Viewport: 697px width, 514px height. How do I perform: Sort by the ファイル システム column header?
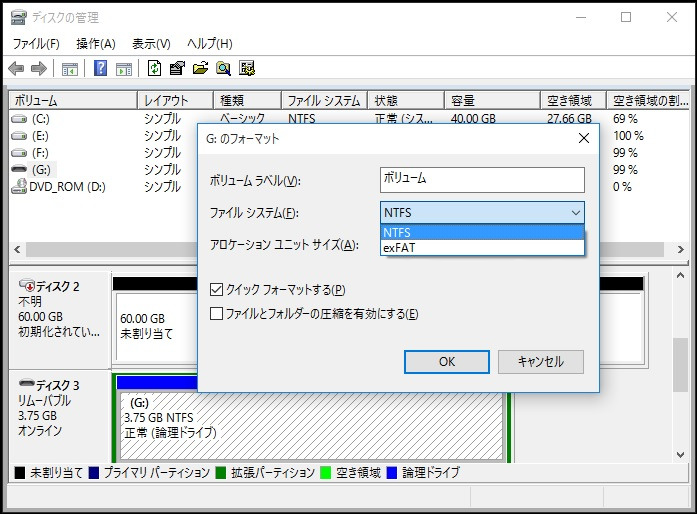324,100
